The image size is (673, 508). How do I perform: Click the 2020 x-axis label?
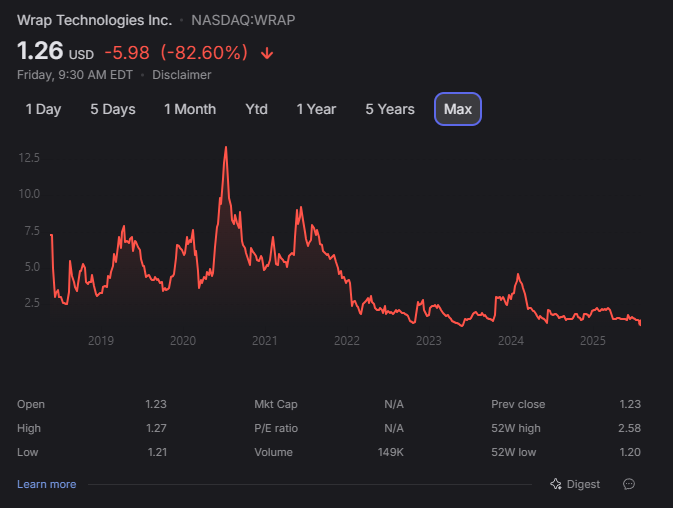(x=183, y=341)
